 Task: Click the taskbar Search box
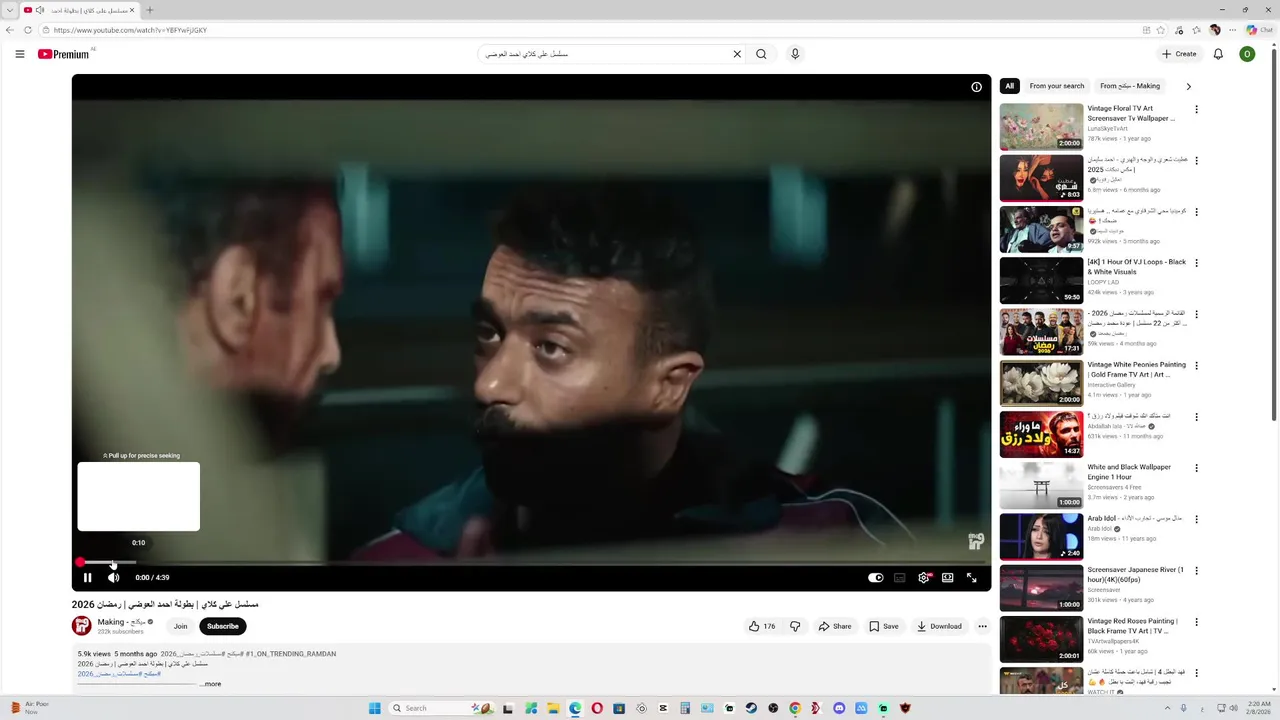(440, 708)
